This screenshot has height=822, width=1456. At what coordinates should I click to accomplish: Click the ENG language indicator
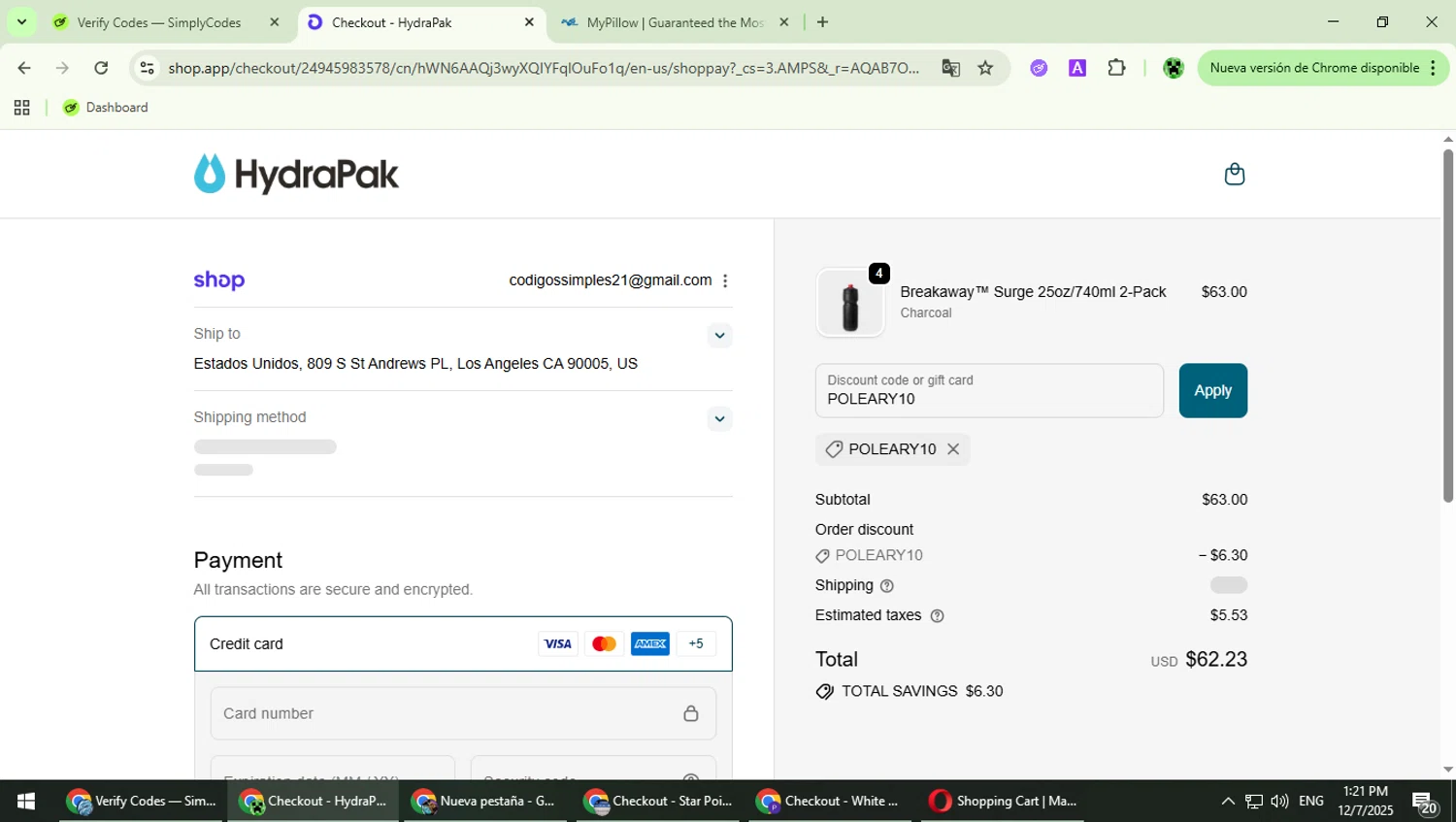coord(1311,802)
